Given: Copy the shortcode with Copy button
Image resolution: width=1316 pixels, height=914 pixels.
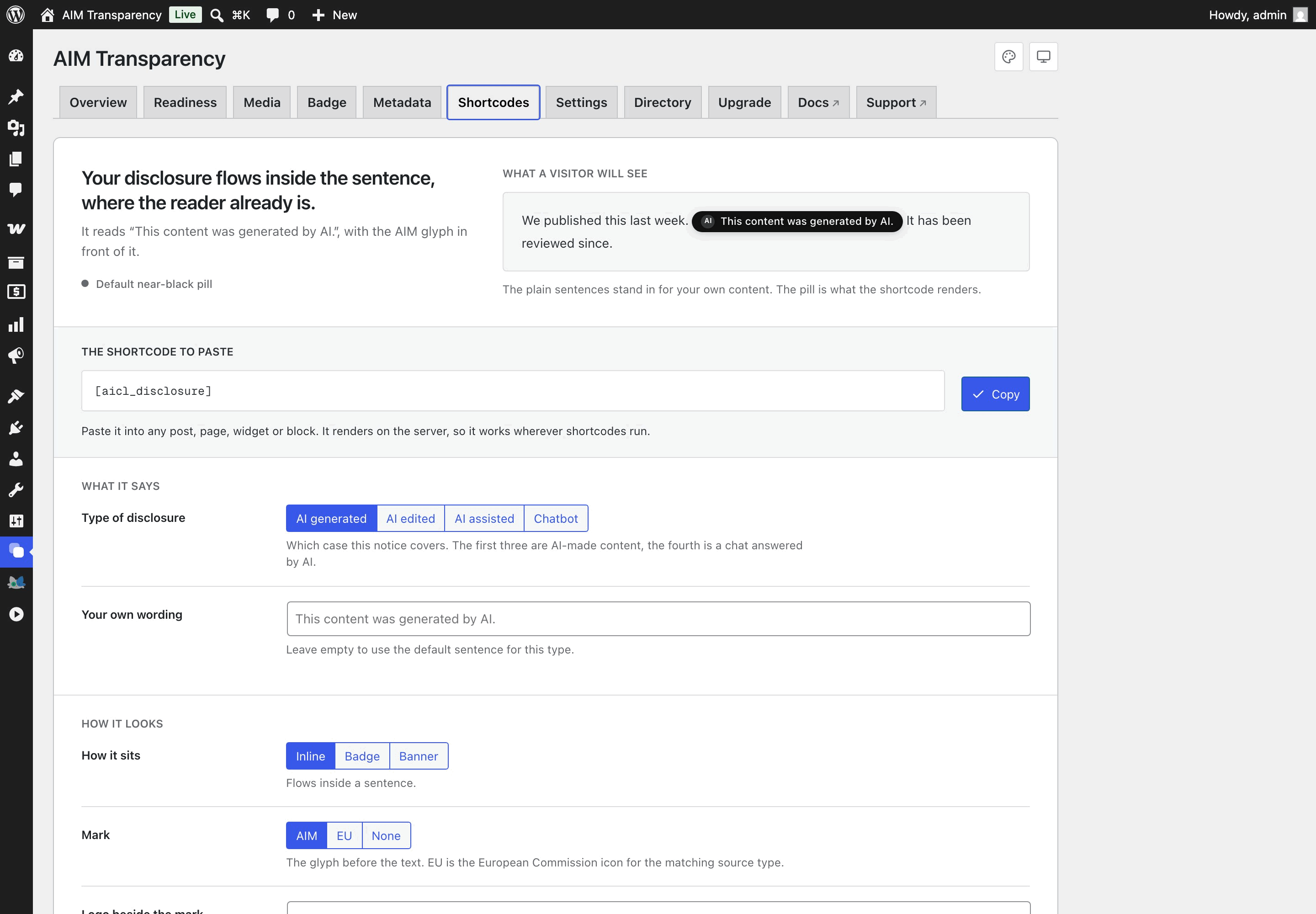Looking at the screenshot, I should 995,394.
